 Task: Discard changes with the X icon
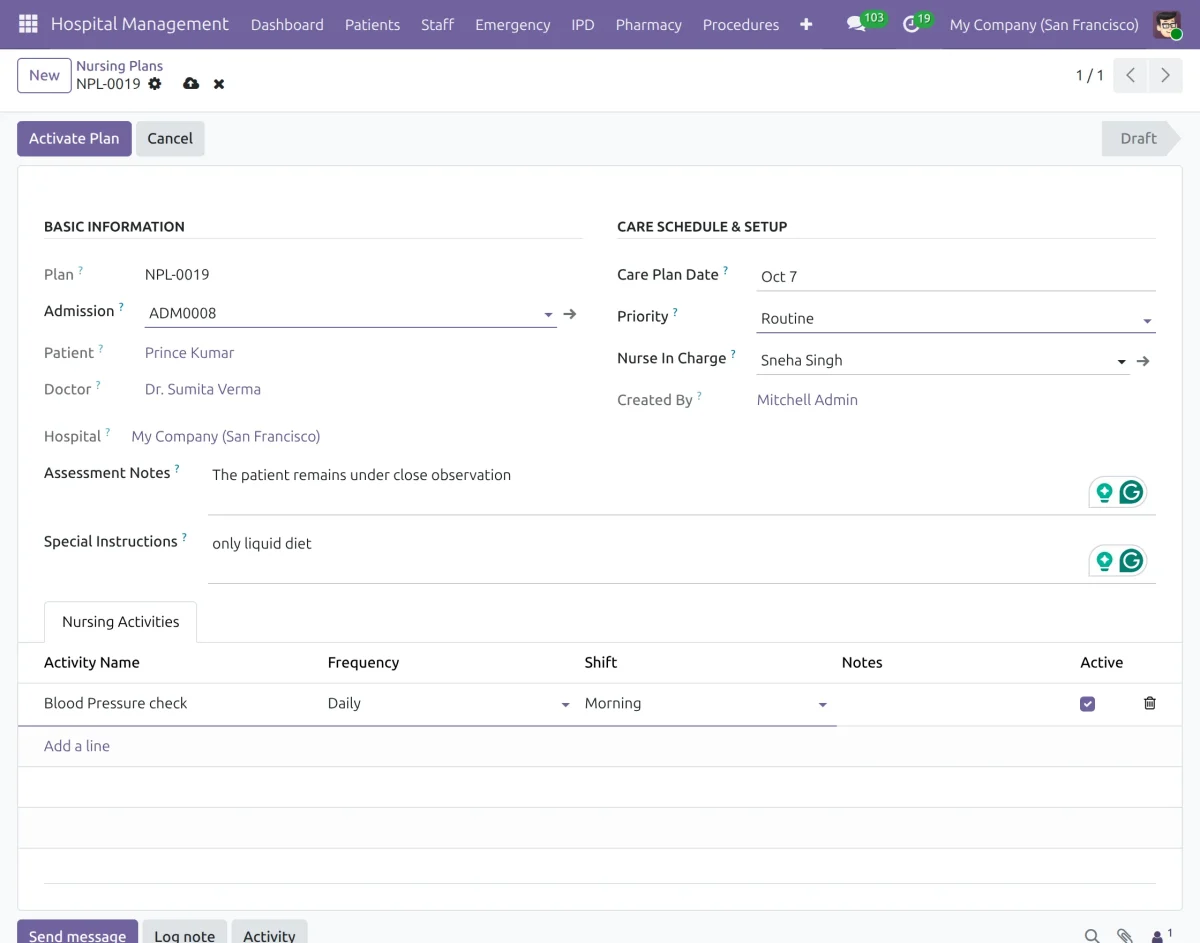pos(219,84)
